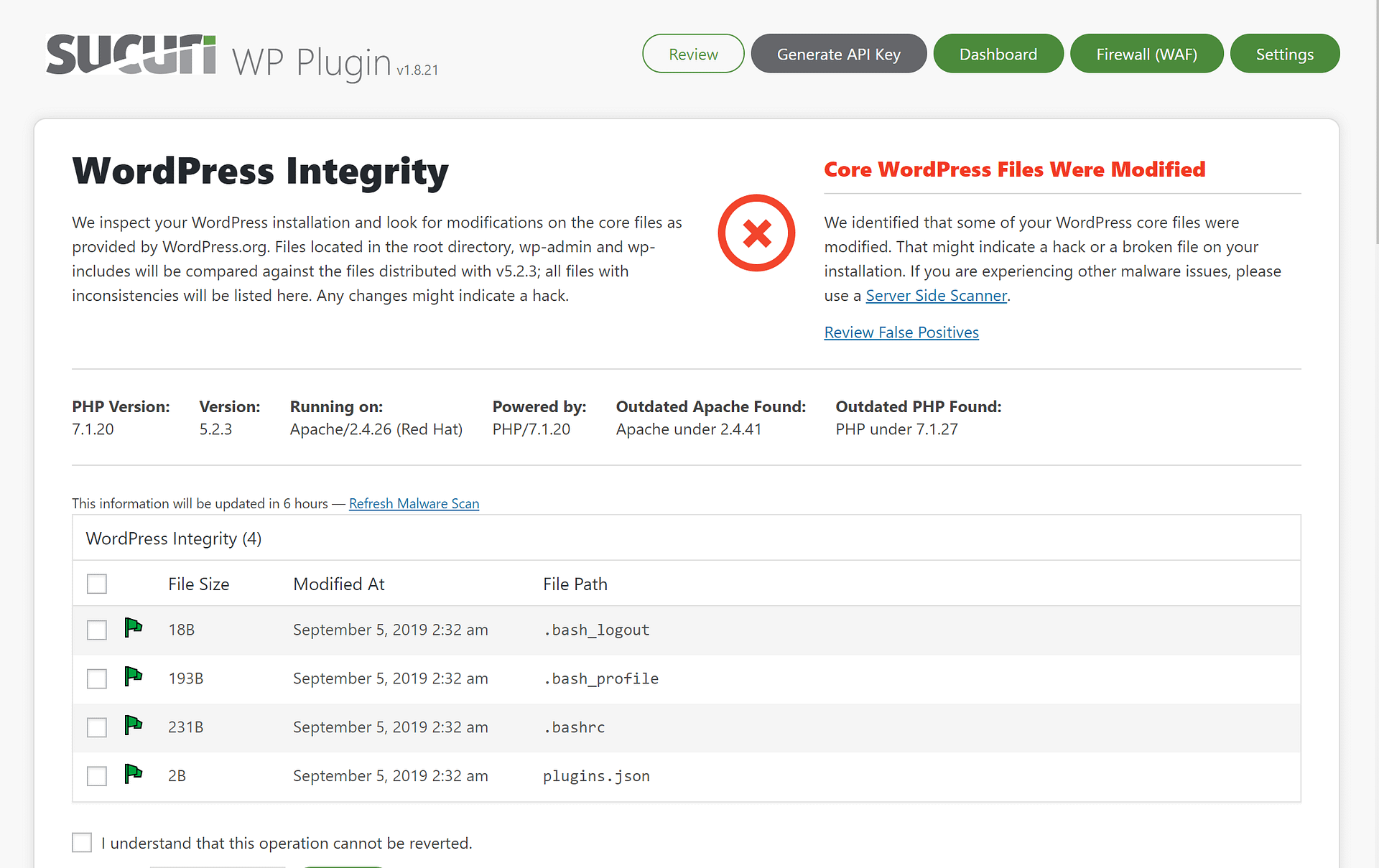This screenshot has width=1379, height=868.
Task: Open the Settings page
Action: point(1285,54)
